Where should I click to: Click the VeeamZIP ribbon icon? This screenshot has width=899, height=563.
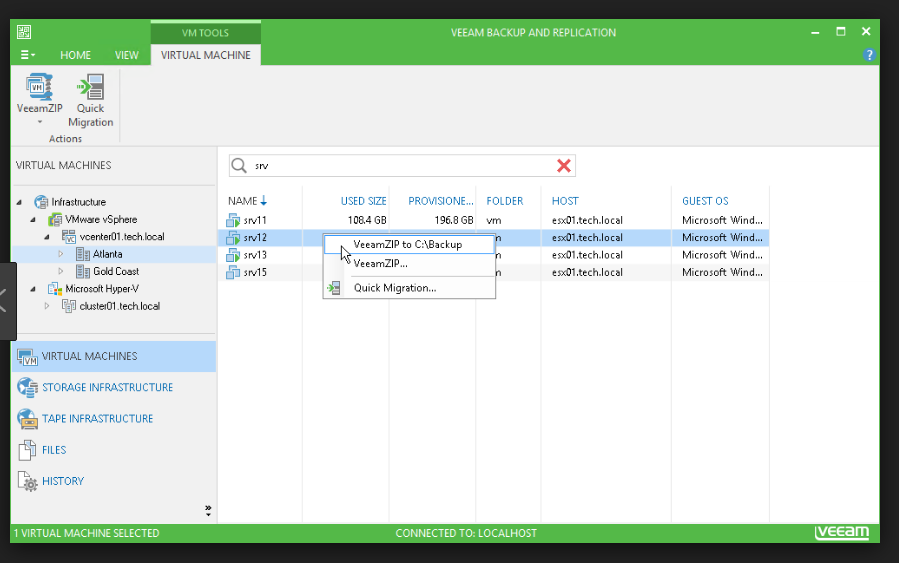pyautogui.click(x=39, y=87)
